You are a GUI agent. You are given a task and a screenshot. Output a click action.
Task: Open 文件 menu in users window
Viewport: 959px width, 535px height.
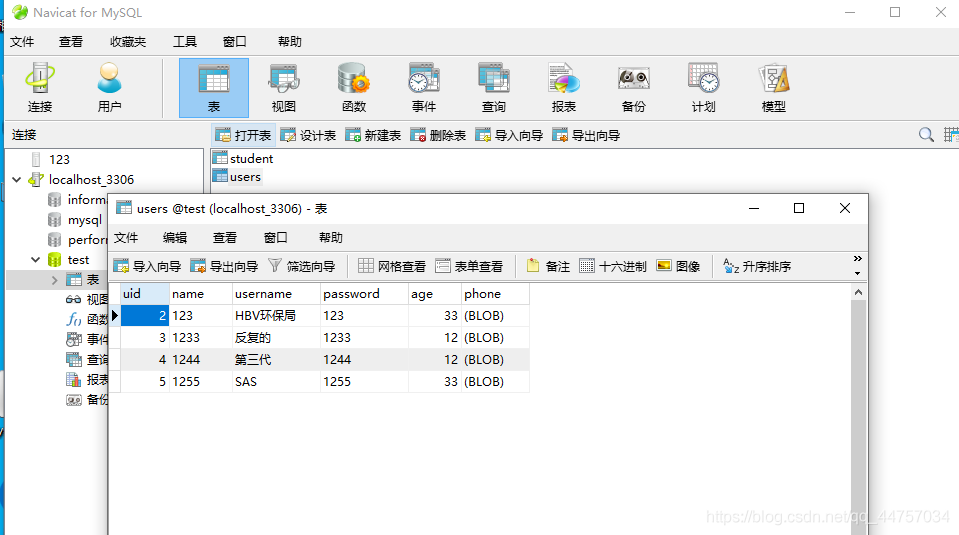click(126, 237)
